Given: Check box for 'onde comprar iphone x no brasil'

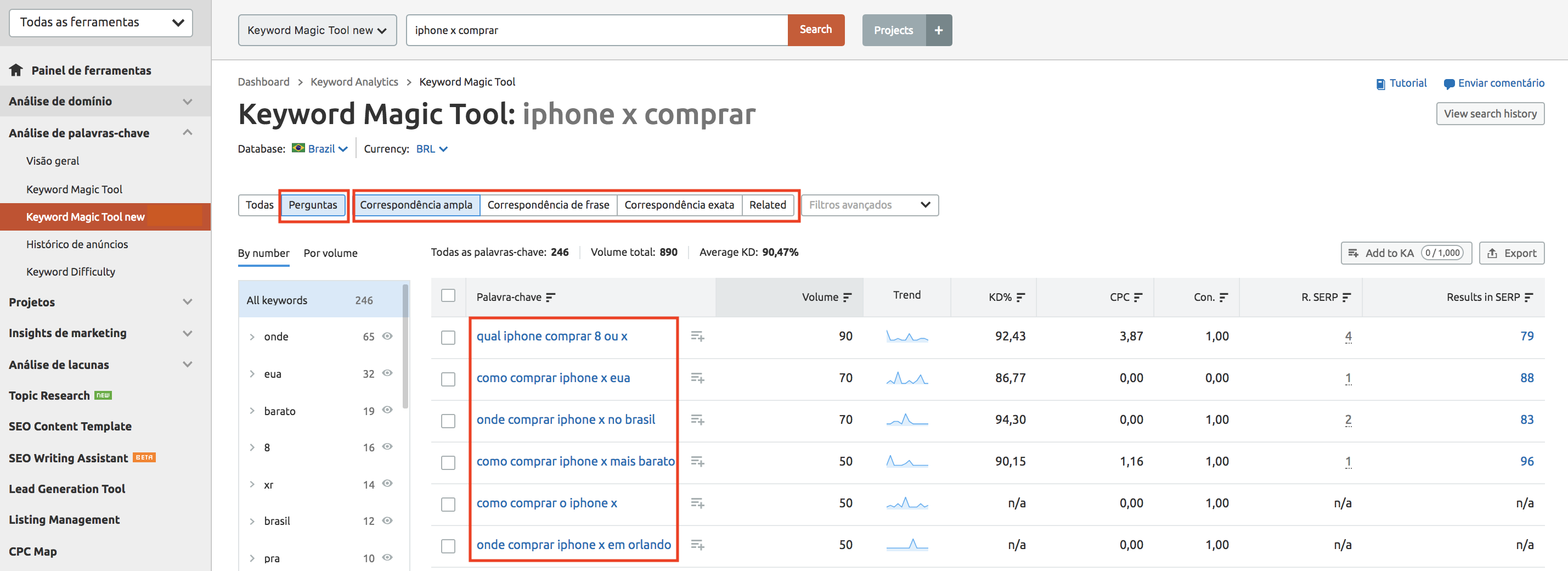Looking at the screenshot, I should 448,421.
